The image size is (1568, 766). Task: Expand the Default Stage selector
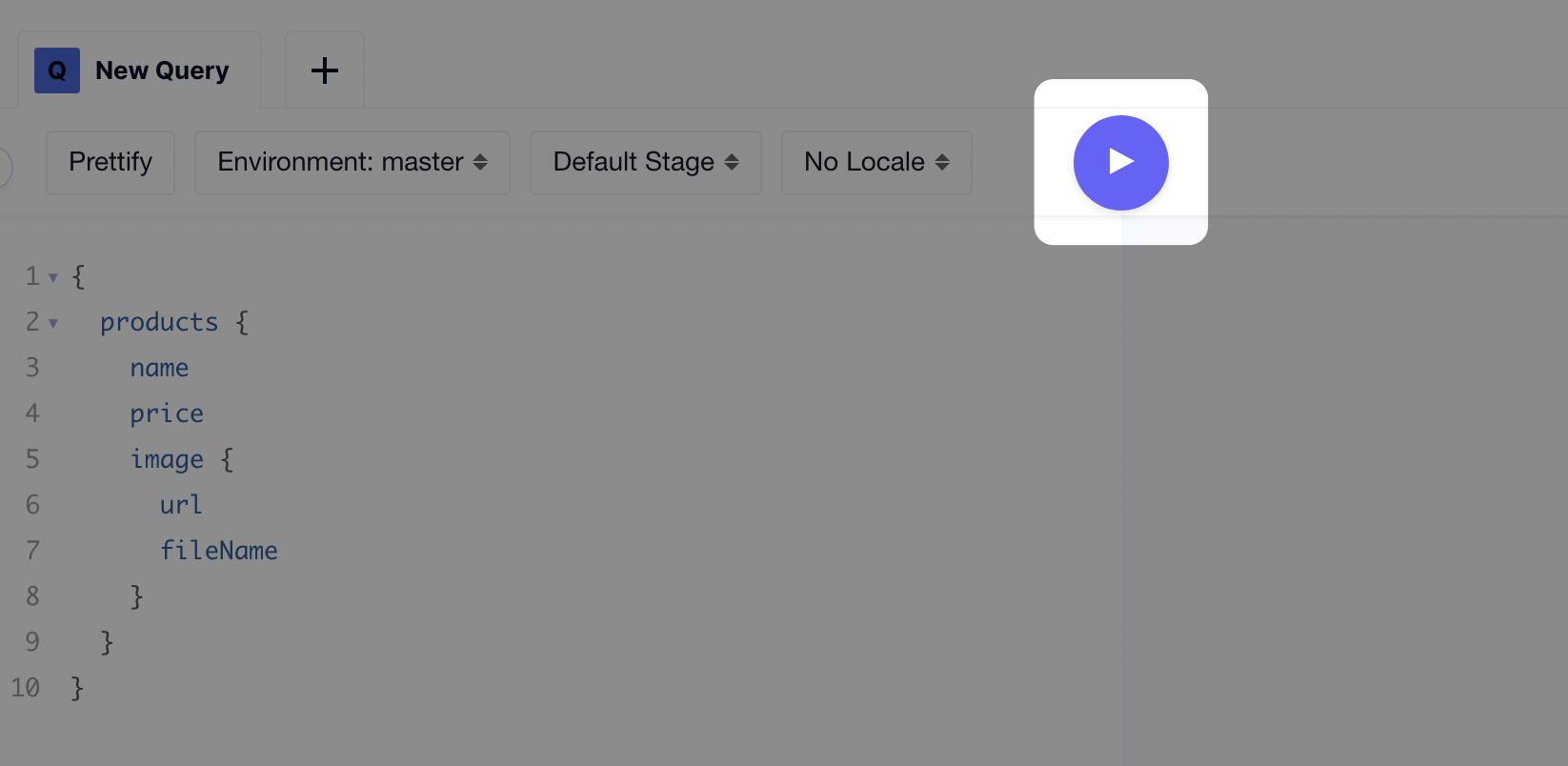pyautogui.click(x=645, y=163)
